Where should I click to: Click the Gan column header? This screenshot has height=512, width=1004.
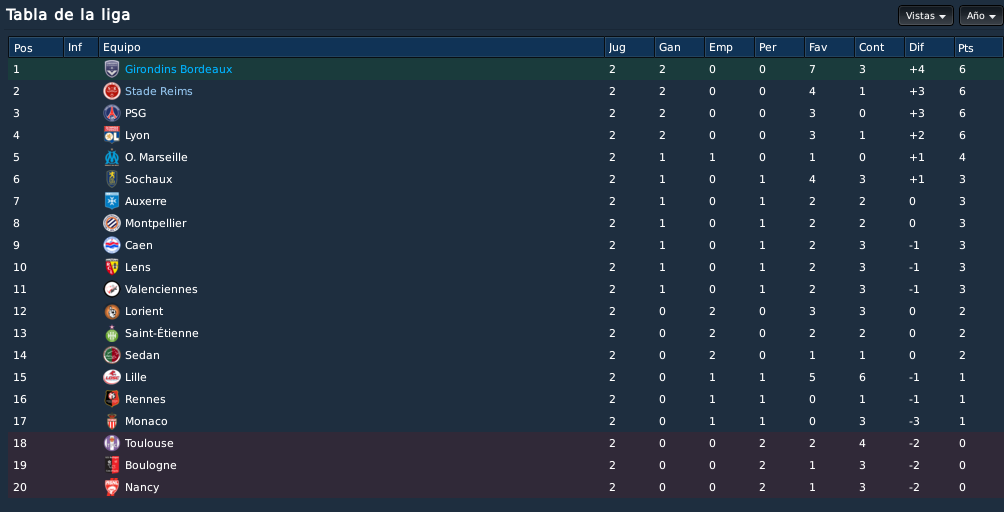pyautogui.click(x=679, y=47)
